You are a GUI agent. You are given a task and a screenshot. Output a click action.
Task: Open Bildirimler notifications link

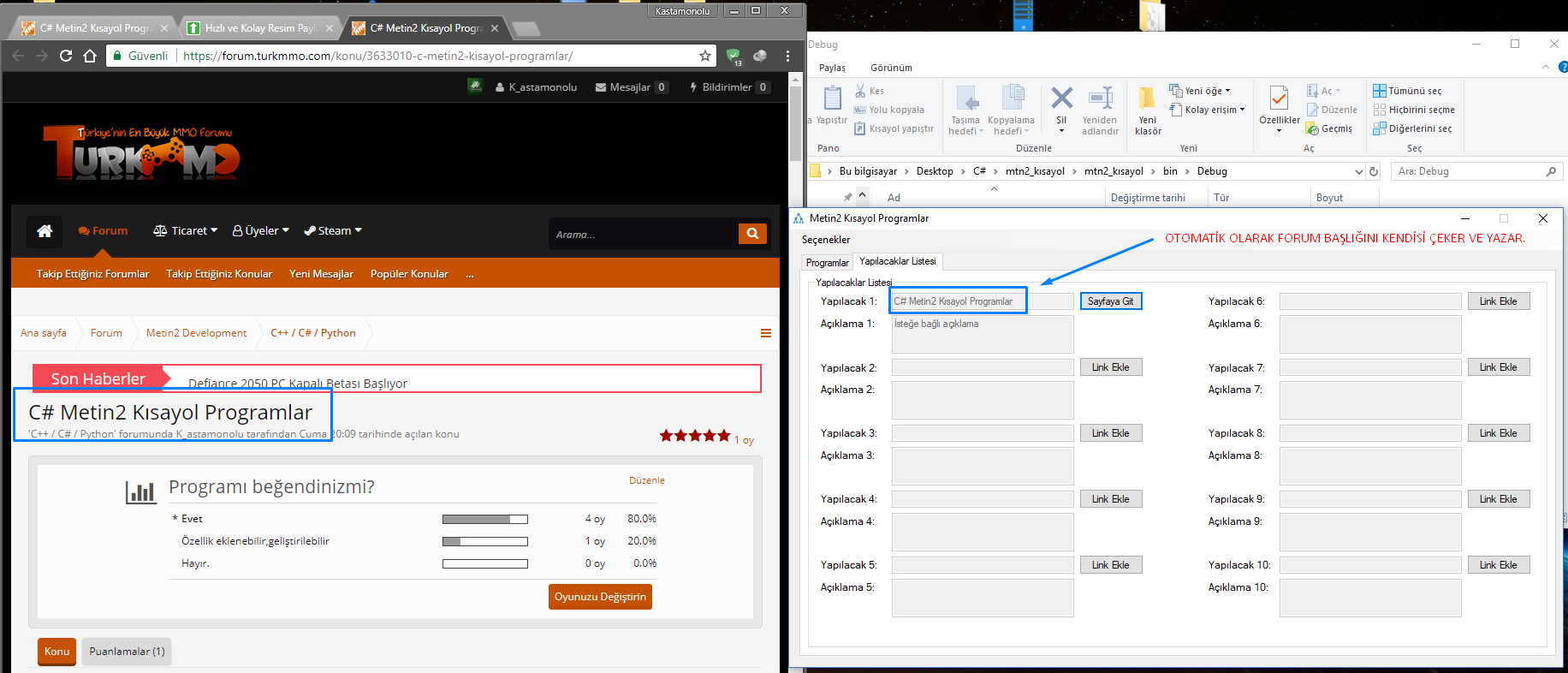[x=729, y=87]
